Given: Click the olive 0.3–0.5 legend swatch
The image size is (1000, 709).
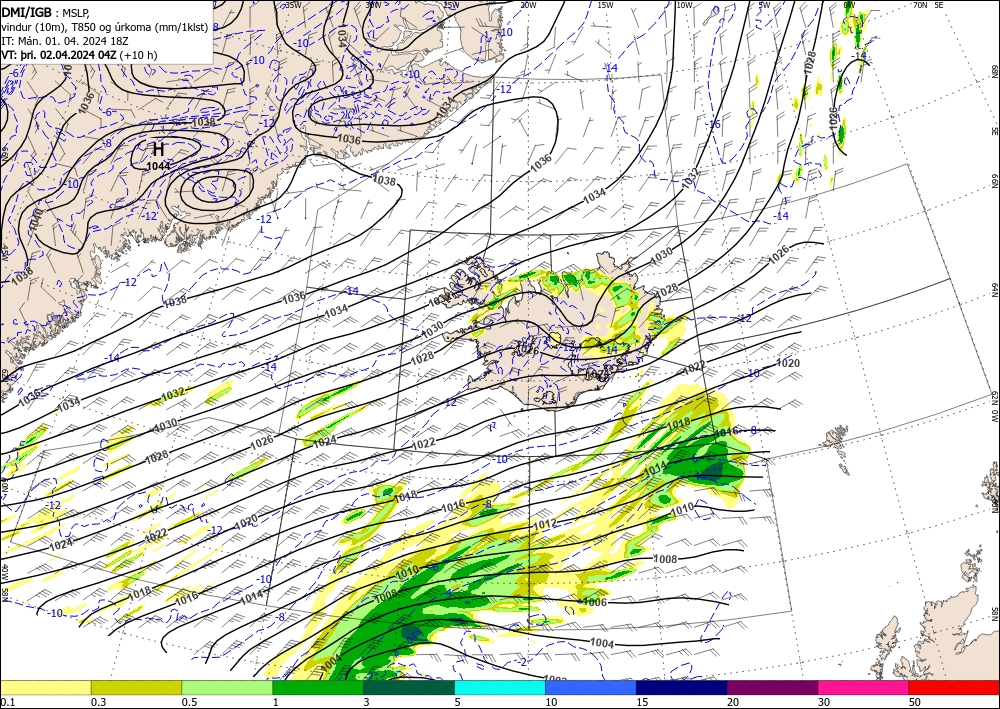Looking at the screenshot, I should point(136,687).
